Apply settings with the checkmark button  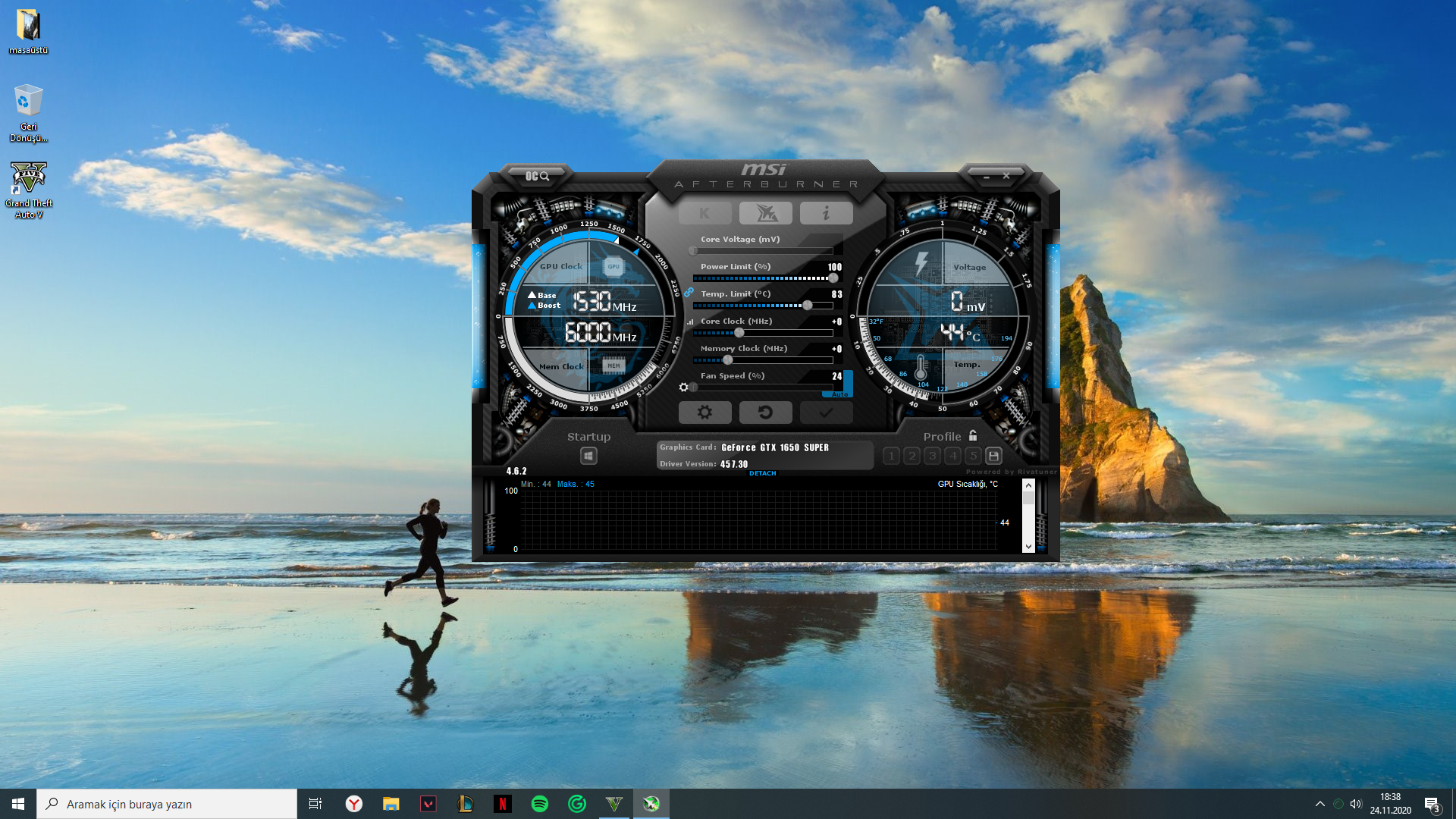coord(826,413)
